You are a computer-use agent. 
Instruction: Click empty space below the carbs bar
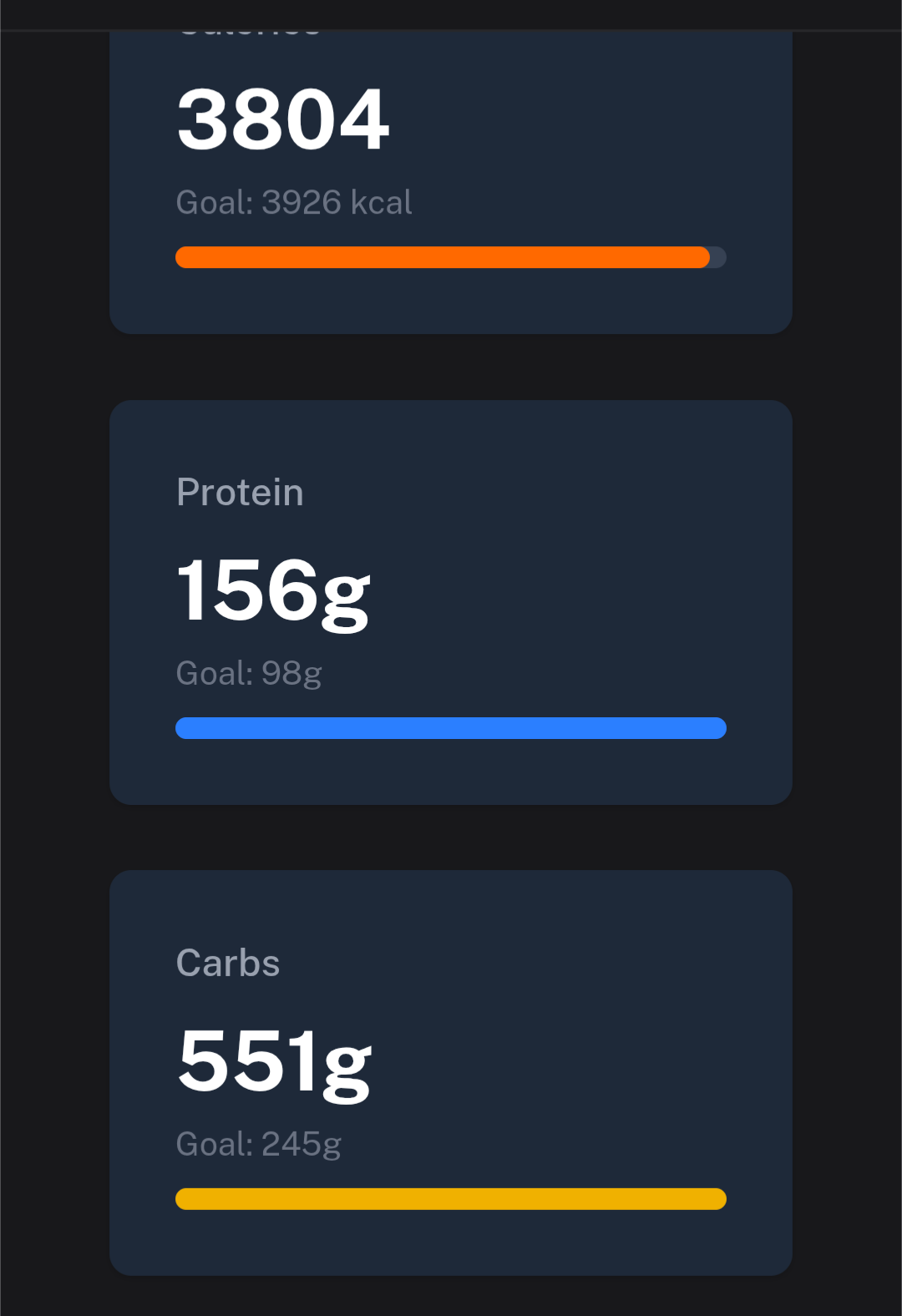tap(451, 1243)
